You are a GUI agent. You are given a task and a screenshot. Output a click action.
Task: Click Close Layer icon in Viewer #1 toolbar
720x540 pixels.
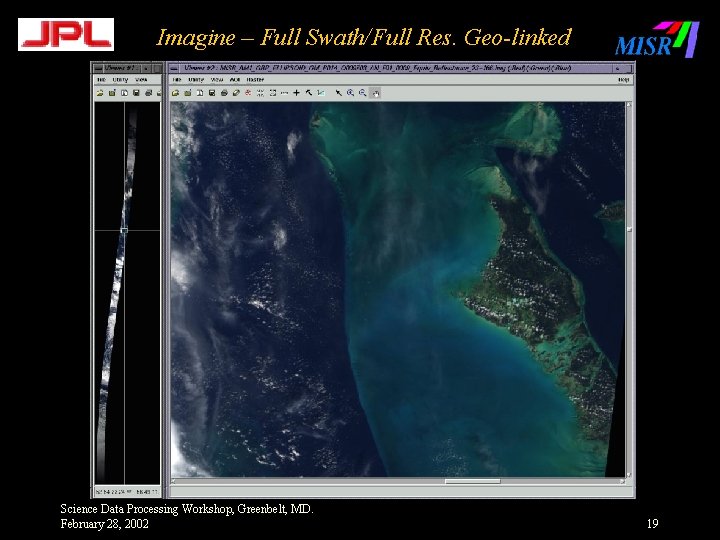coord(112,93)
